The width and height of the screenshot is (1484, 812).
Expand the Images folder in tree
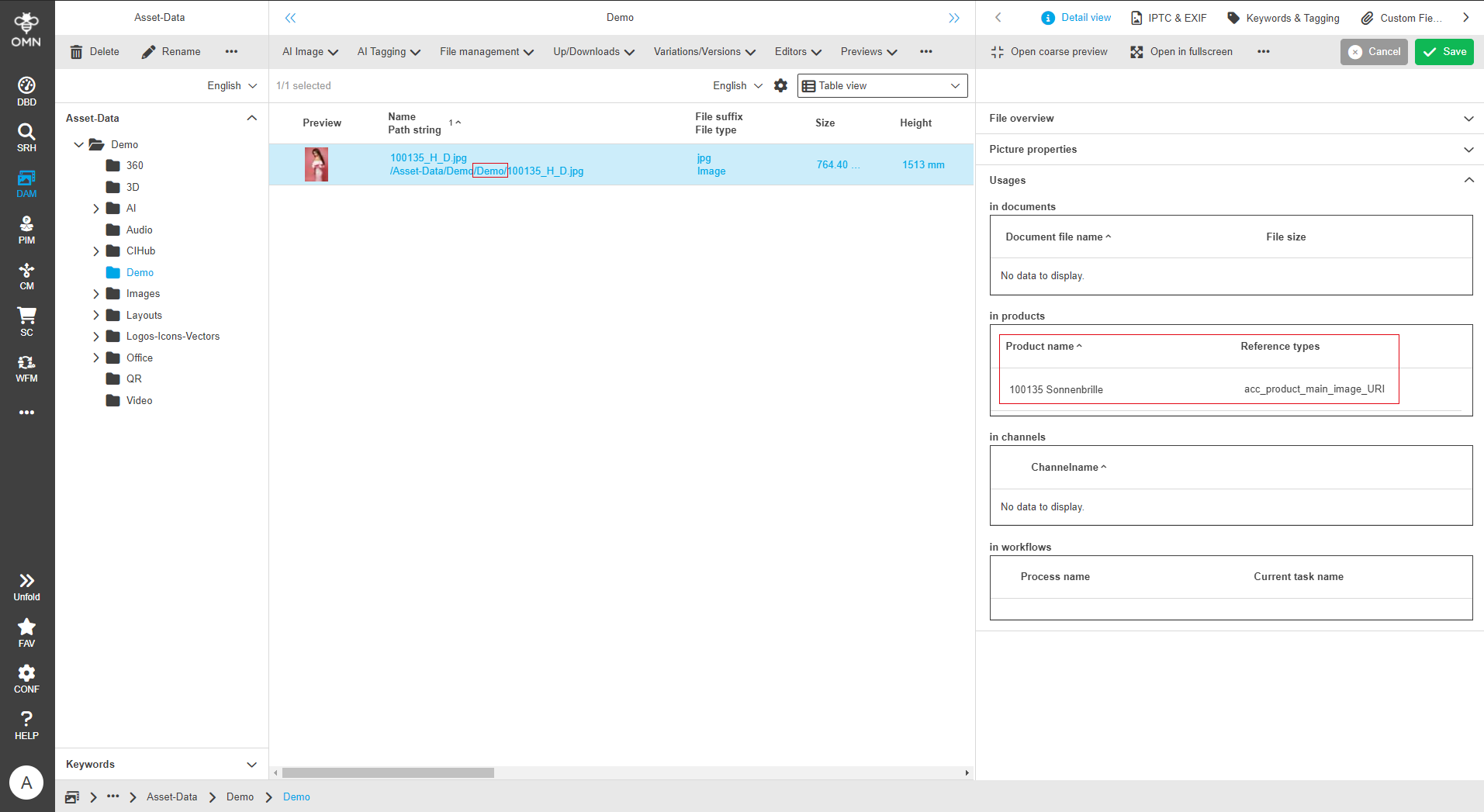[96, 294]
